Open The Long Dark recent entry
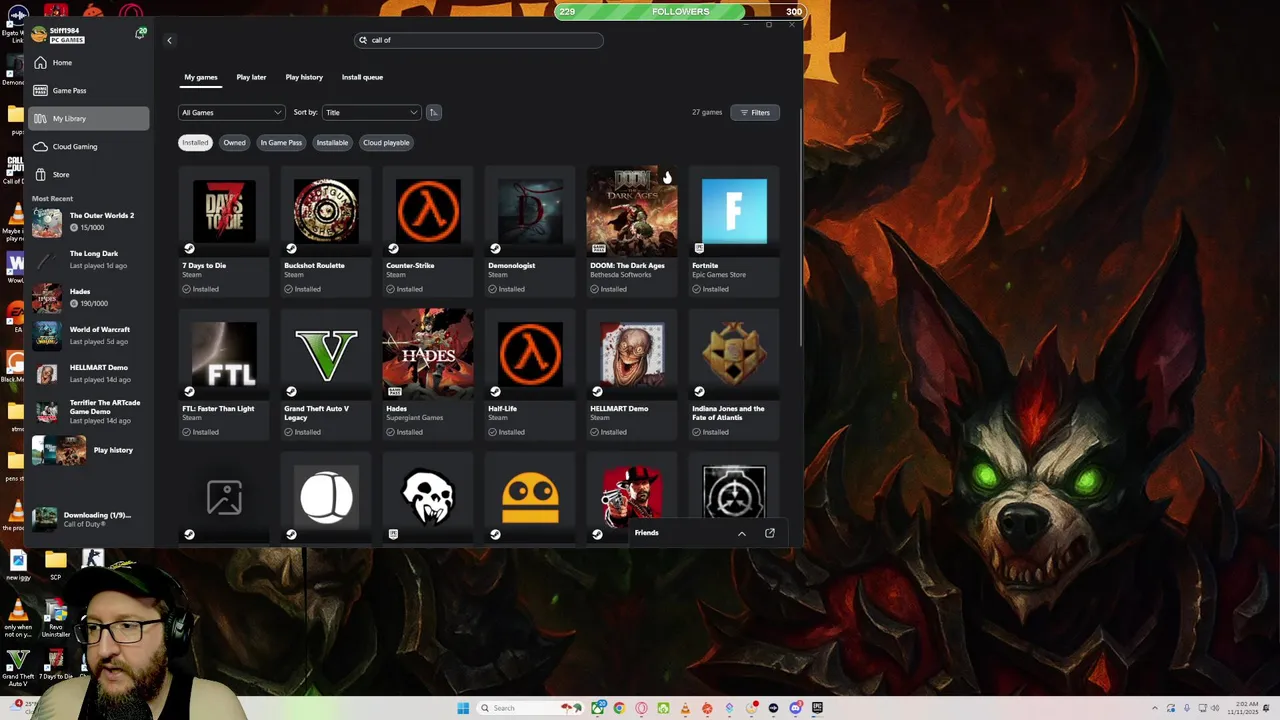Image resolution: width=1280 pixels, height=720 pixels. click(x=88, y=259)
